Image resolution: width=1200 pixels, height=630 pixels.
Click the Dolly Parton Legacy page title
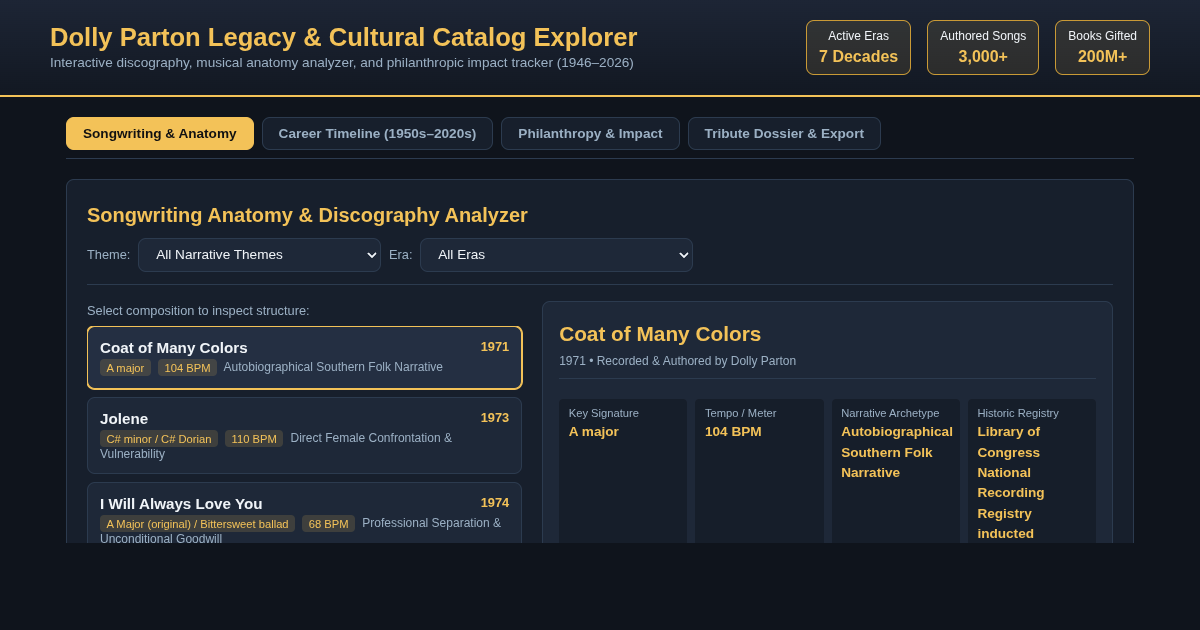344,37
